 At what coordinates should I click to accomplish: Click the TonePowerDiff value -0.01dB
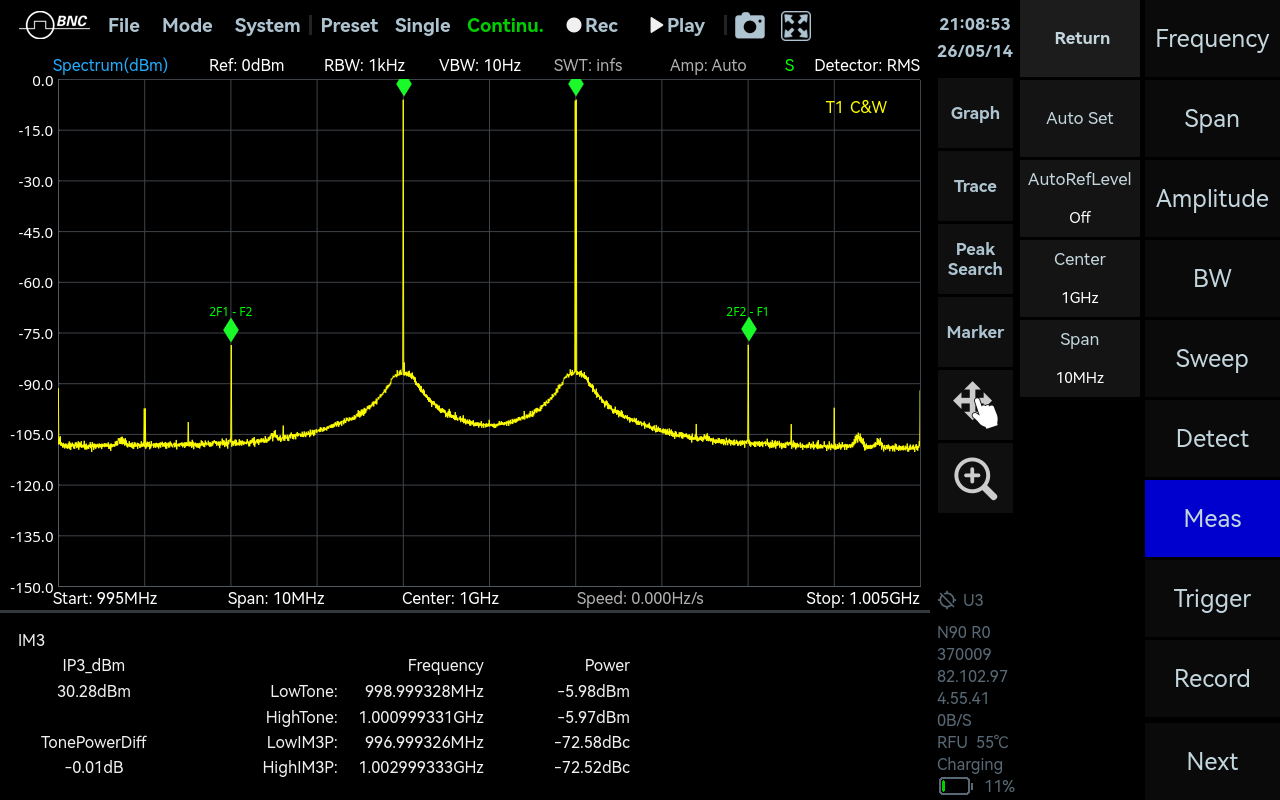tap(94, 767)
